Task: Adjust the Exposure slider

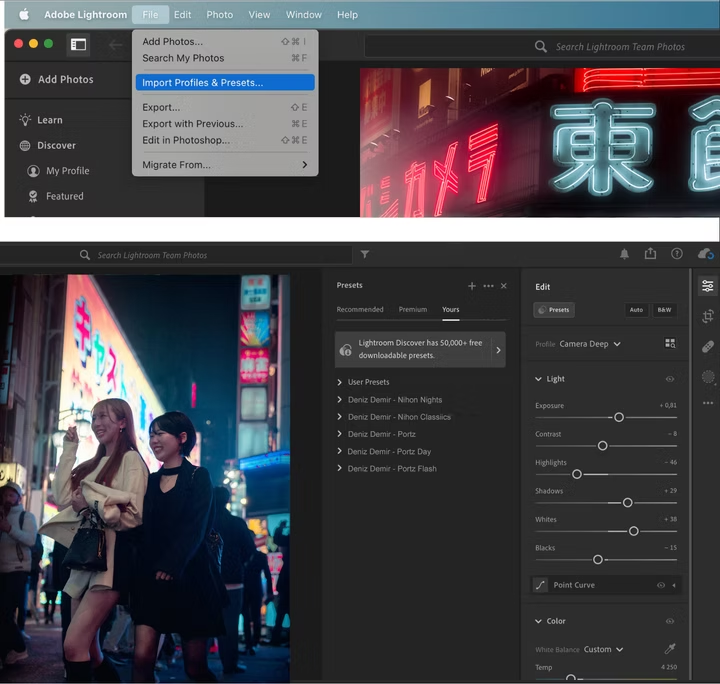Action: click(619, 417)
